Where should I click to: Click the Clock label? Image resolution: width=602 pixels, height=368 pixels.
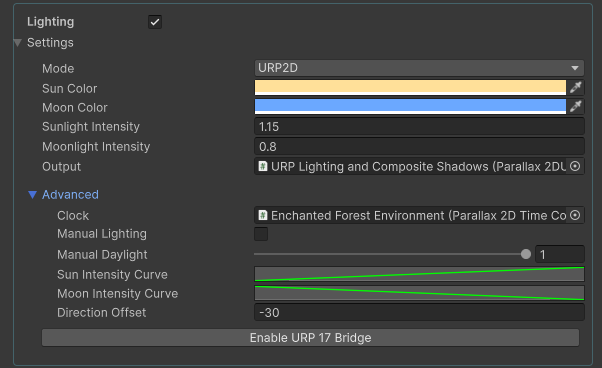[73, 216]
